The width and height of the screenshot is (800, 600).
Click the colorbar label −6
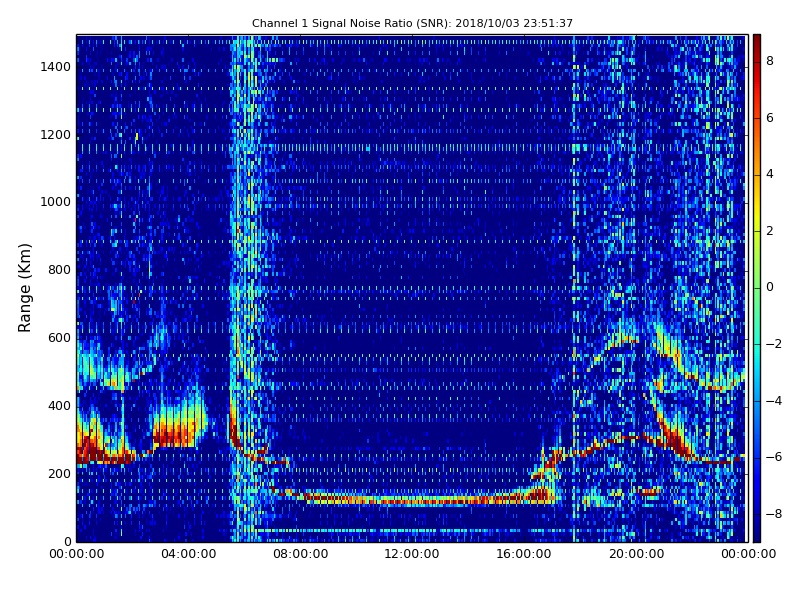(x=773, y=457)
